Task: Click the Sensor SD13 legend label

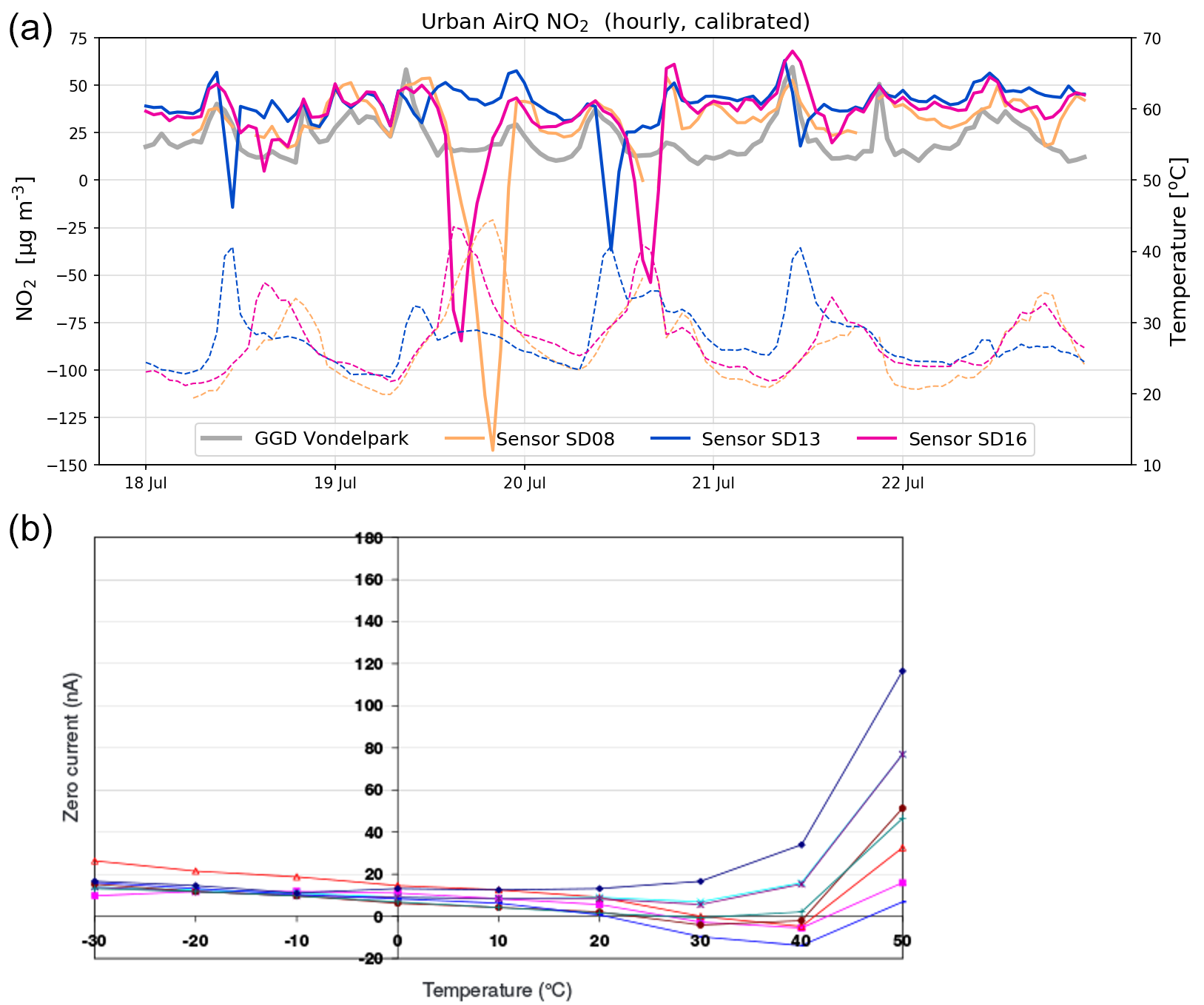Action: (x=761, y=440)
